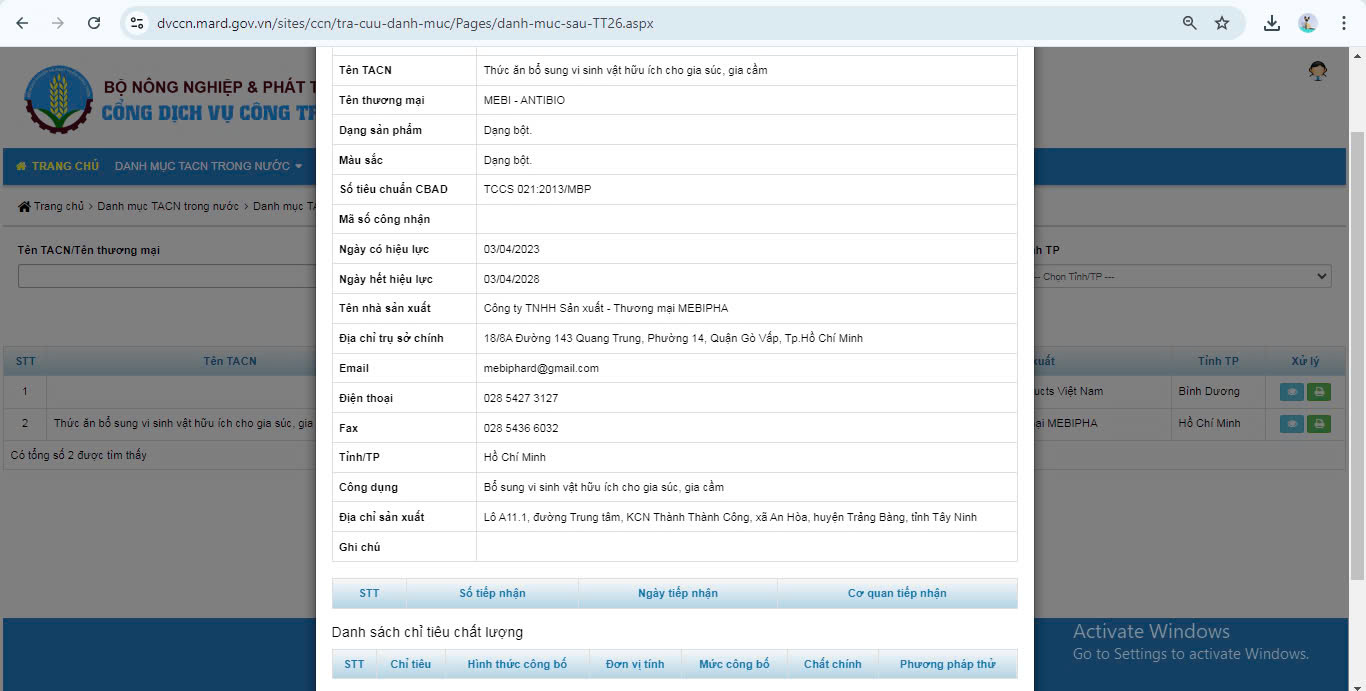Click Mức công bố column header
Screen dimensions: 1366x691
click(734, 664)
